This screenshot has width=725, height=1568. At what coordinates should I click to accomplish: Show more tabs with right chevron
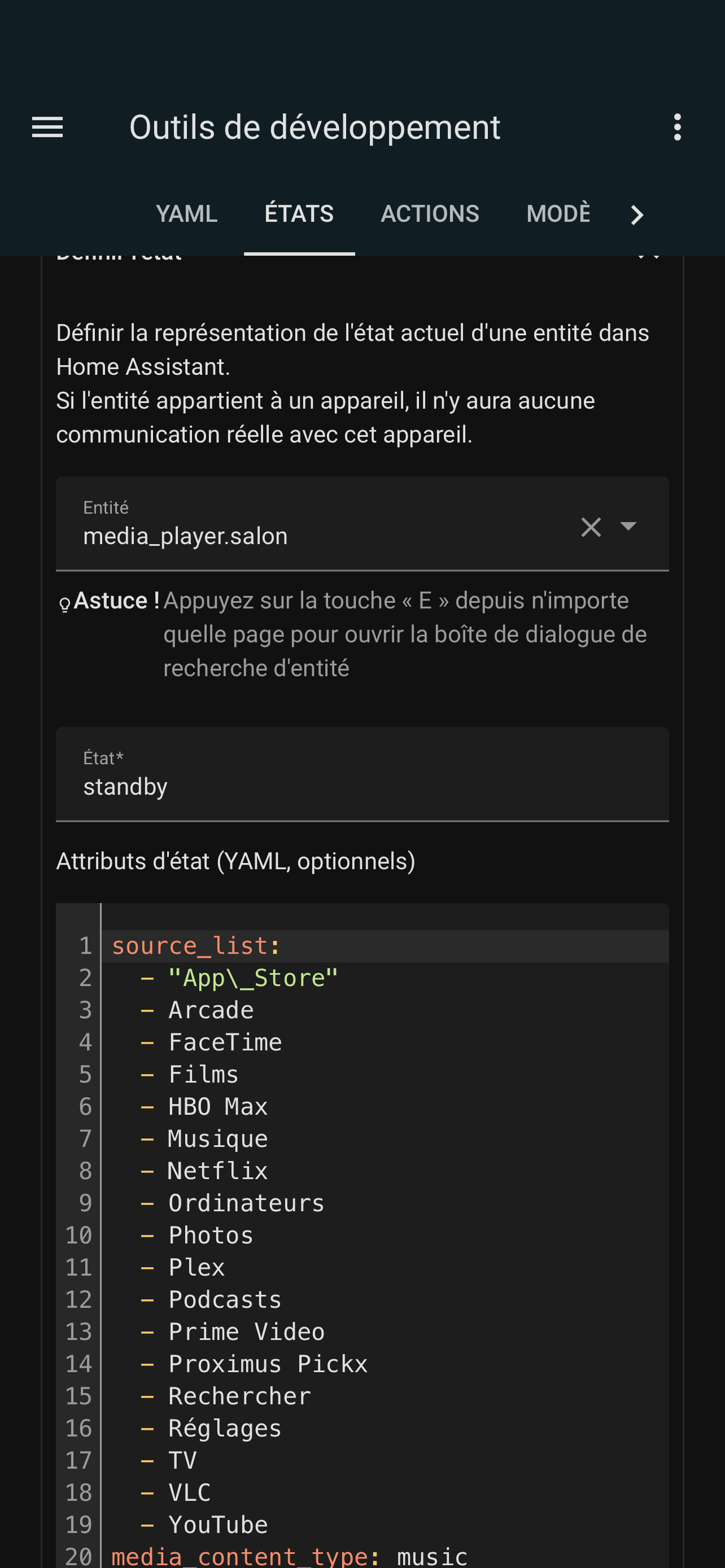pos(637,214)
